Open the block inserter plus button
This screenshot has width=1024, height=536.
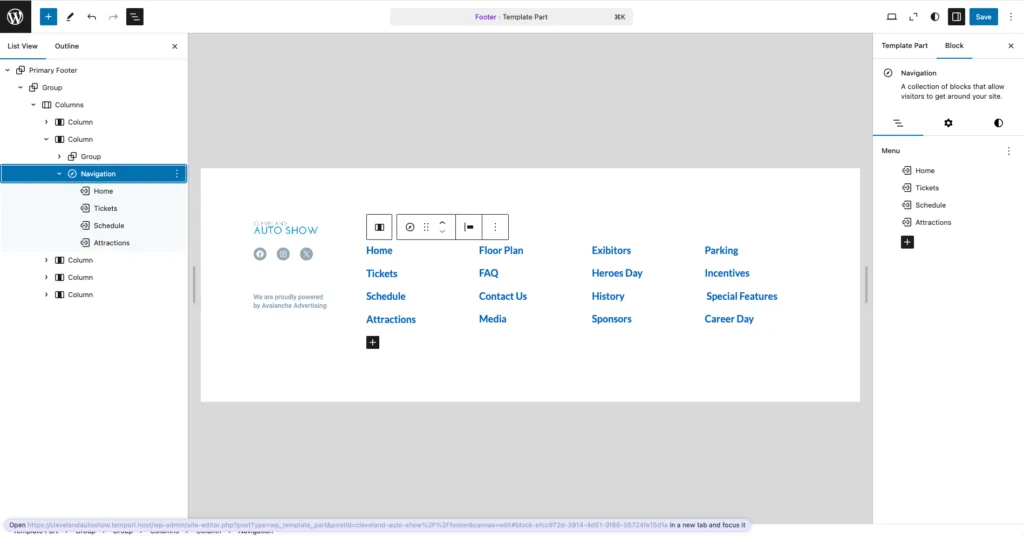click(x=48, y=17)
